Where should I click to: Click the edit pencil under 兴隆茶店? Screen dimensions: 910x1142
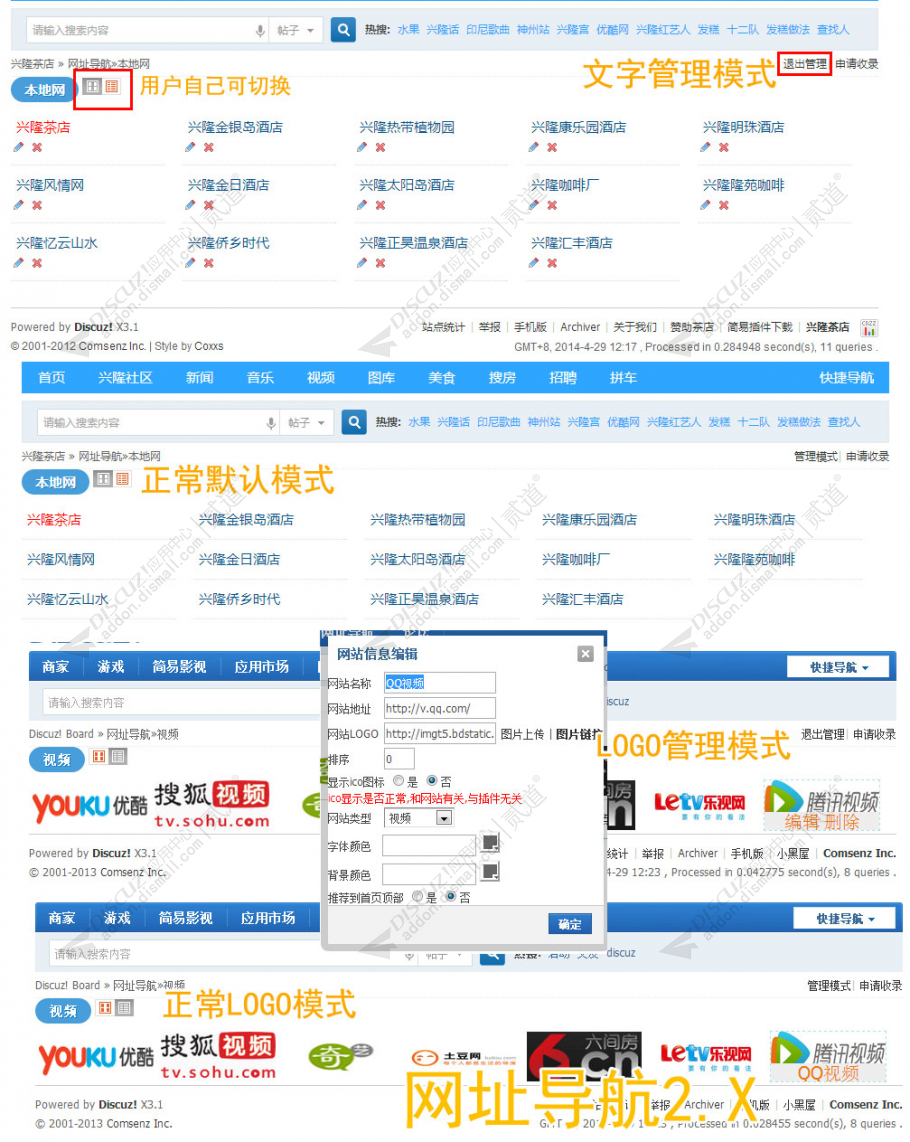coord(19,148)
